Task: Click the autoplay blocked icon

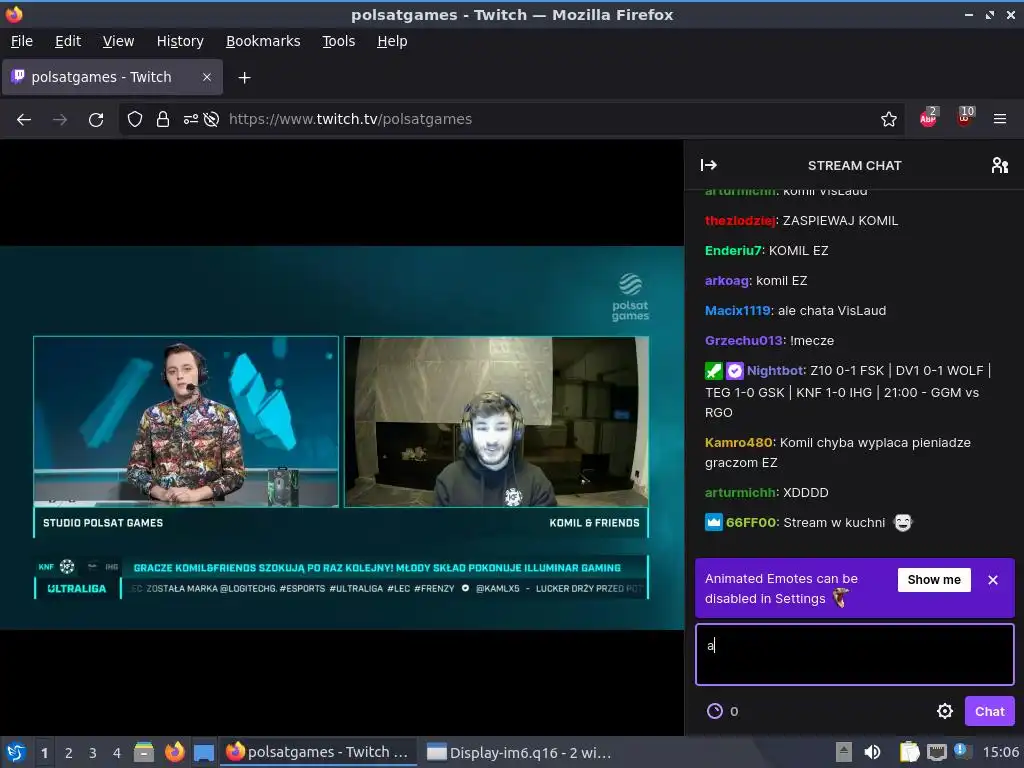Action: click(211, 120)
